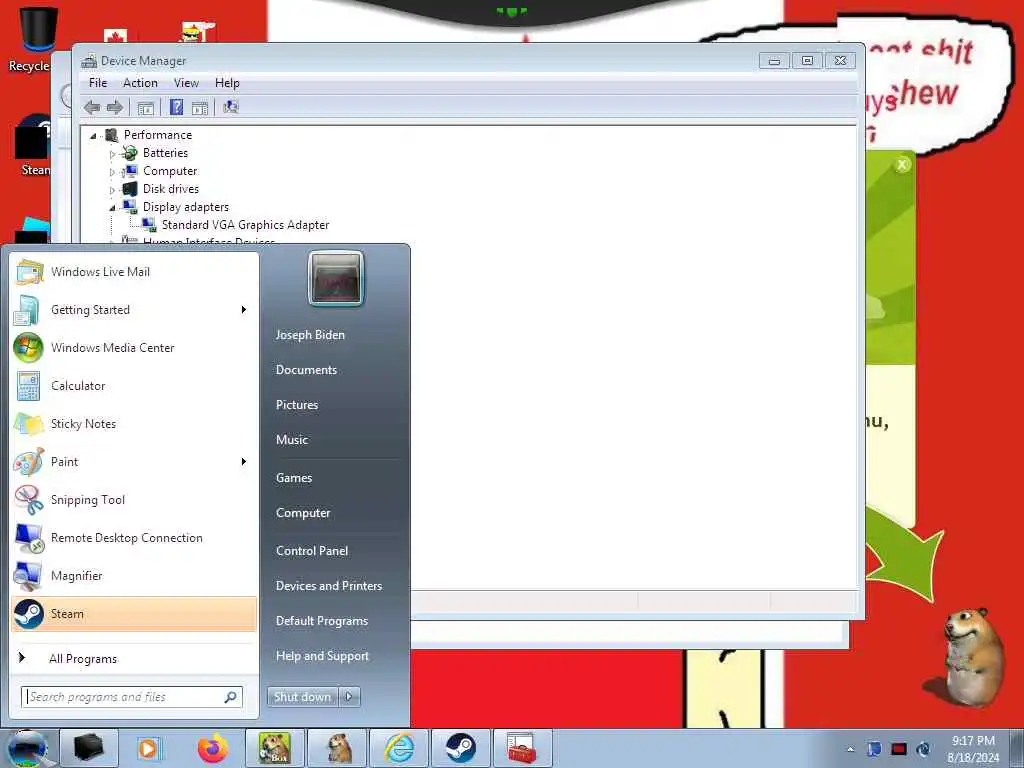Collapse the Display adapters node
1024x768 pixels.
coord(112,208)
